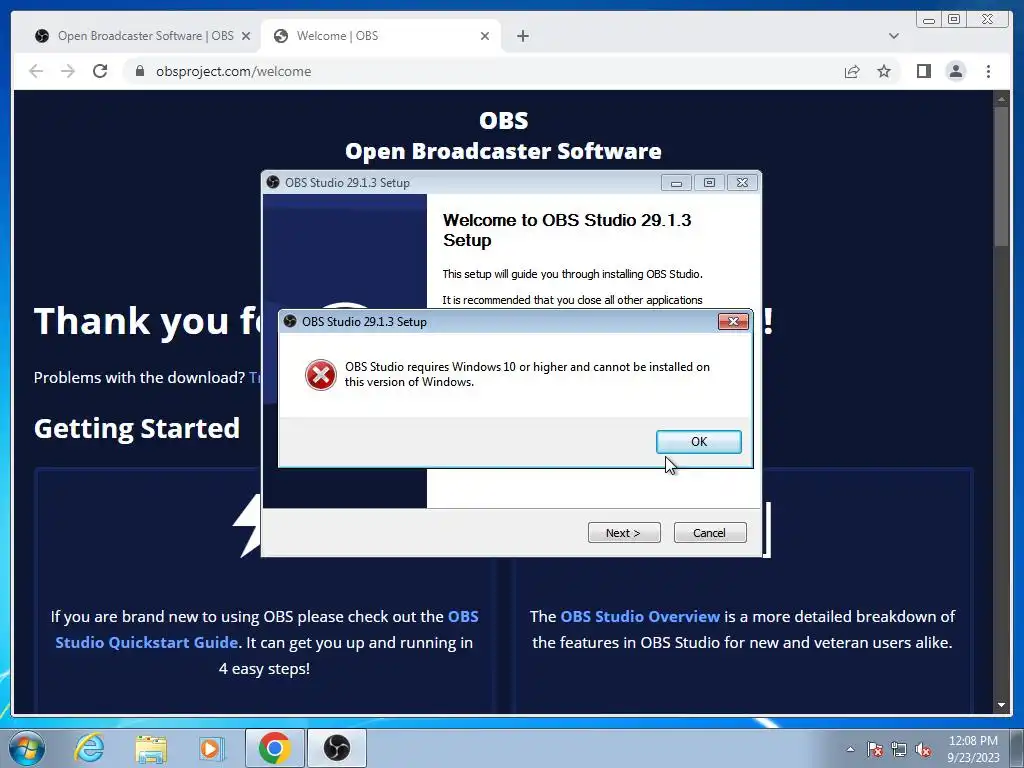Select OBS Setup in the taskbar

click(x=337, y=748)
